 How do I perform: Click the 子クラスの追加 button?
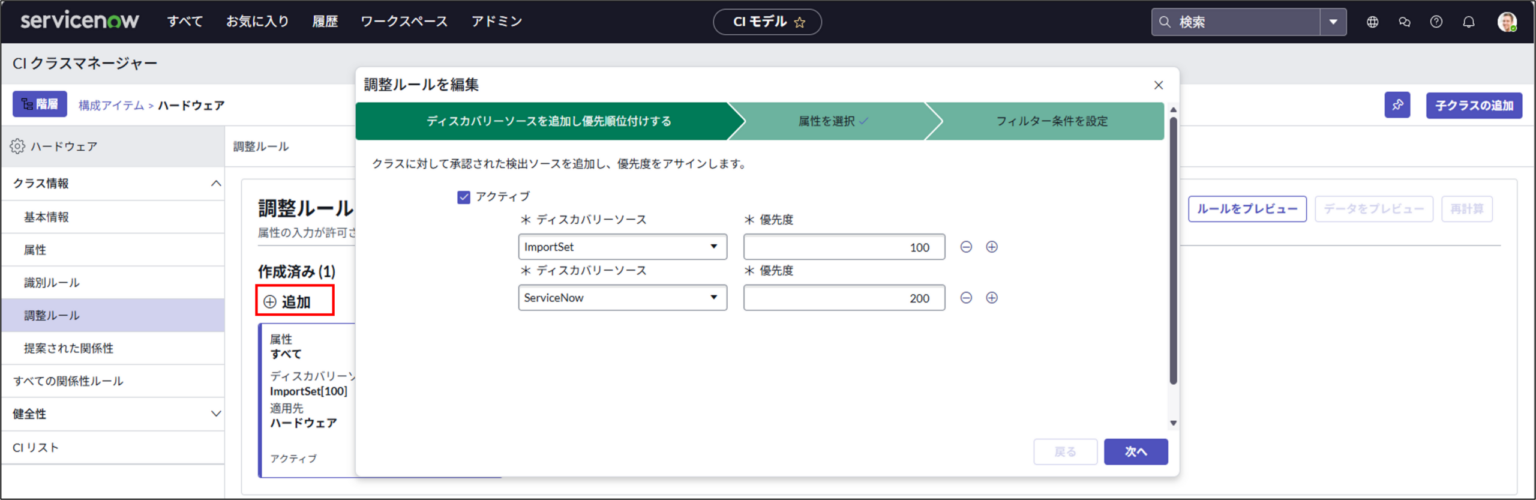(1474, 105)
